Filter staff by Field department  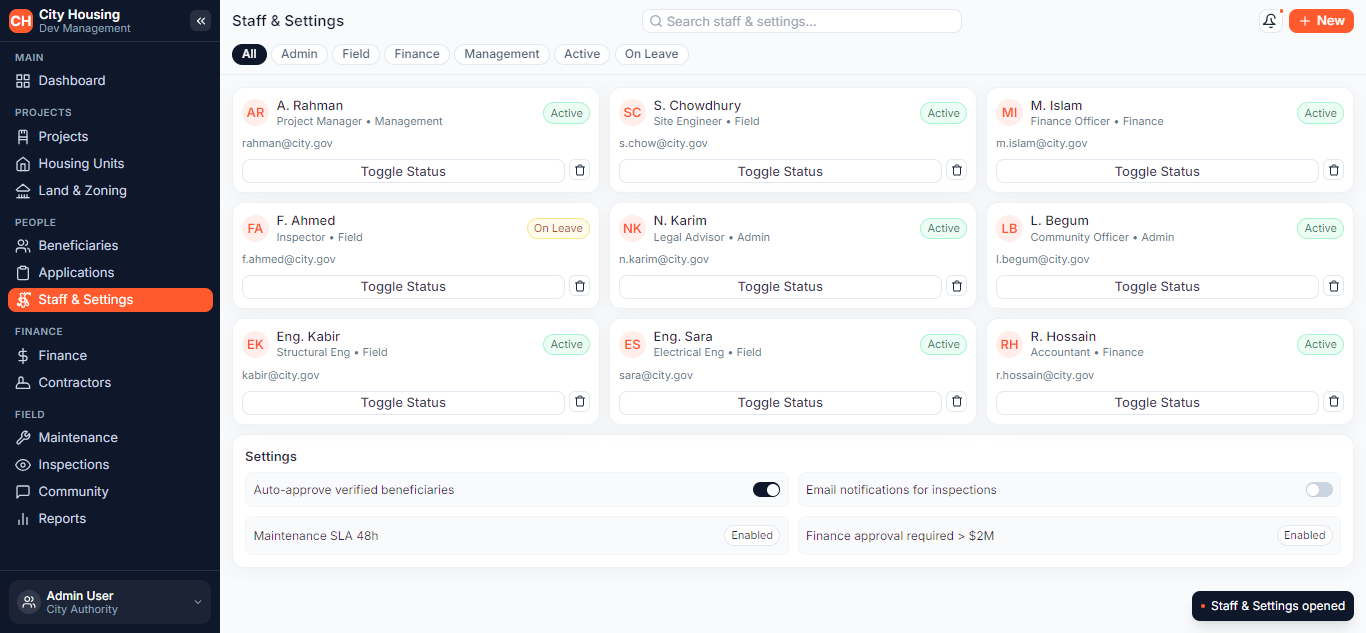[x=356, y=54]
